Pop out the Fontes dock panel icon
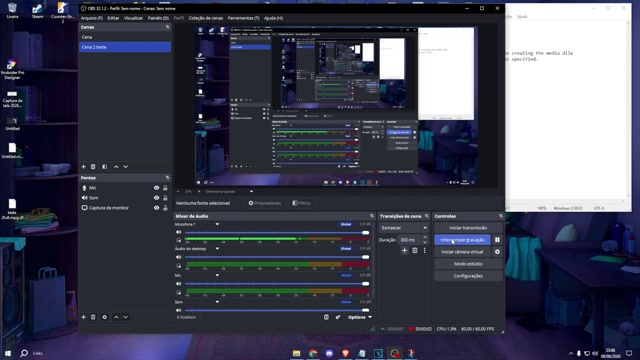The image size is (640, 360). [167, 178]
